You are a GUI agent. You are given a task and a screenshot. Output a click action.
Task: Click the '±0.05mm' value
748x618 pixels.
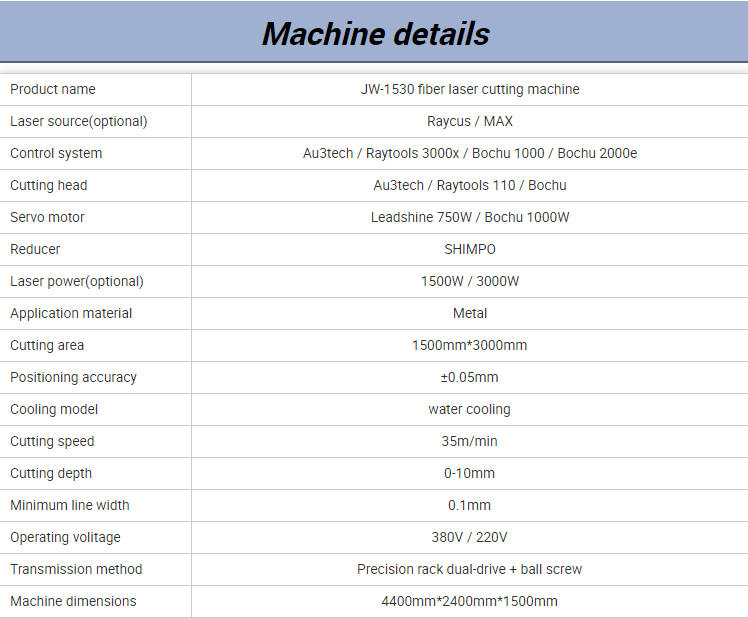(x=470, y=377)
